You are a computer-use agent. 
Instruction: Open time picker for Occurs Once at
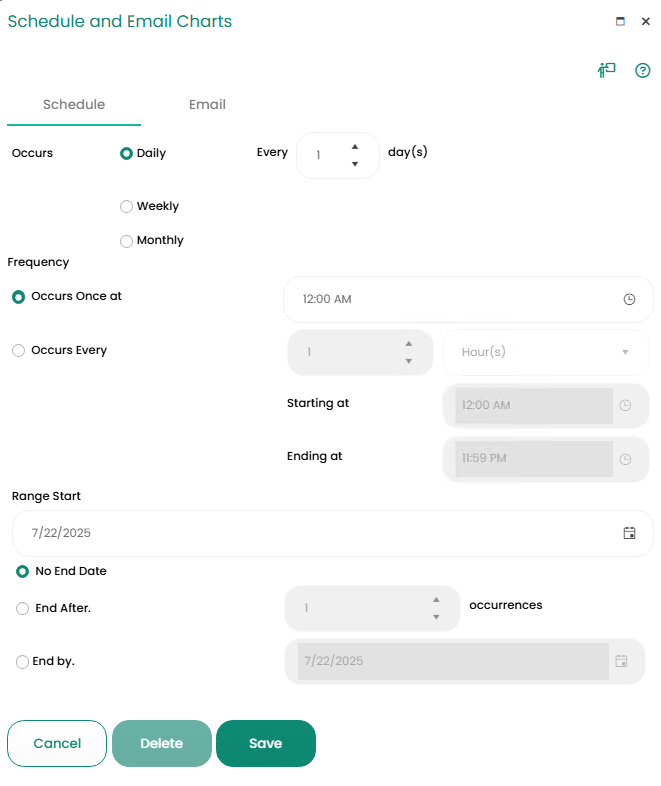[x=629, y=299]
